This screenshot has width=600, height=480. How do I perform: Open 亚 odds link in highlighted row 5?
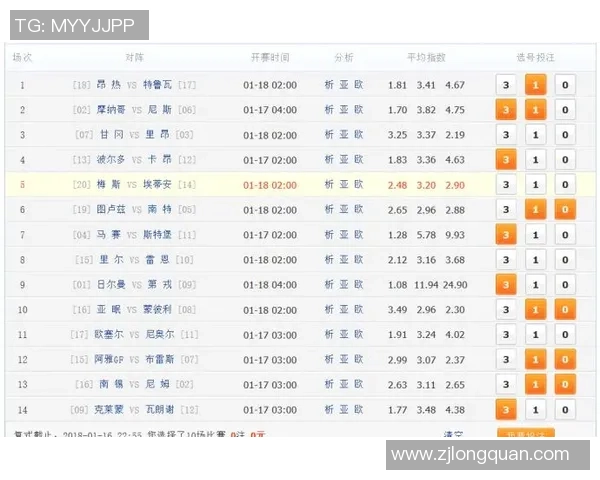(x=344, y=184)
